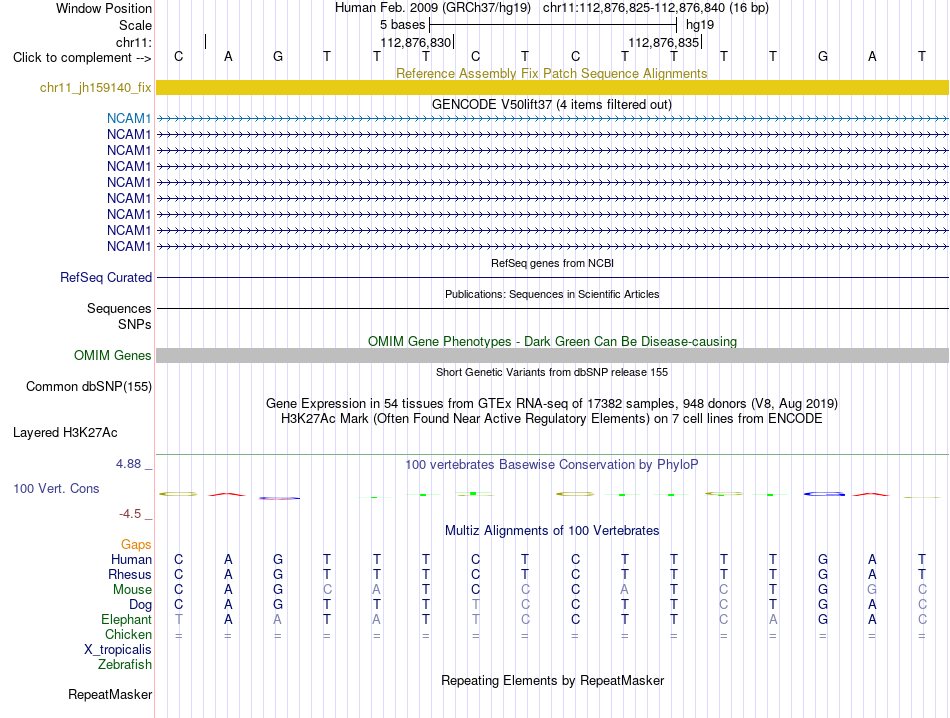This screenshot has width=950, height=718.
Task: Open the 100 Vert. Cons label
Action: 56,488
